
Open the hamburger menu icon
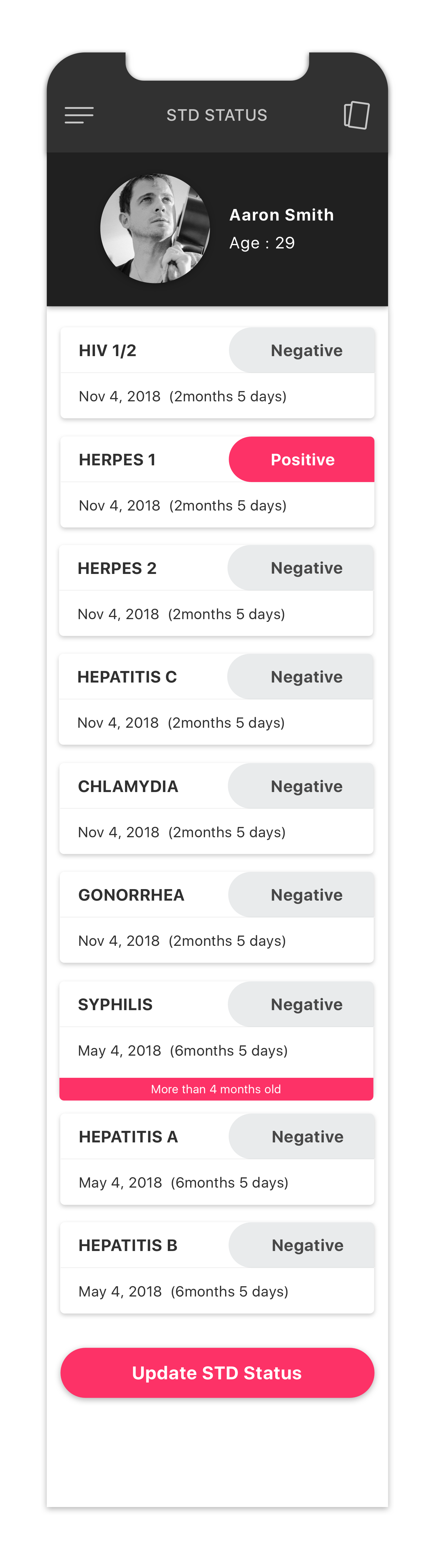(x=79, y=115)
